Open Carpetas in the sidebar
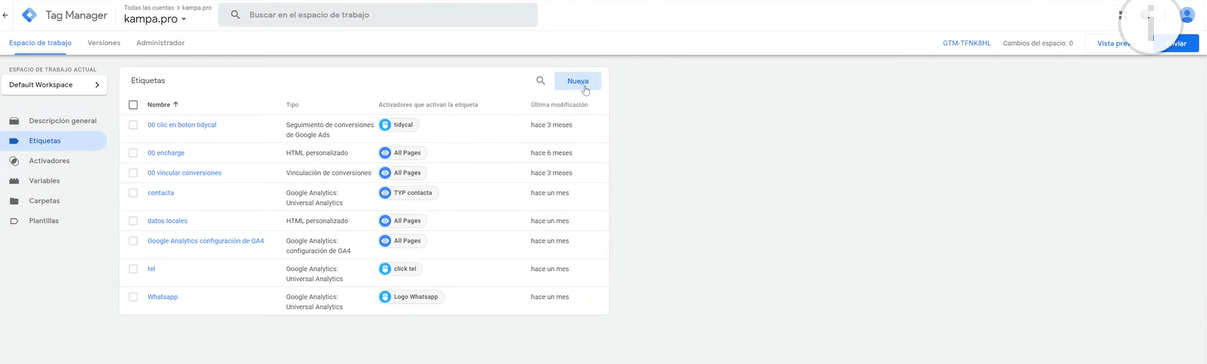 click(44, 201)
